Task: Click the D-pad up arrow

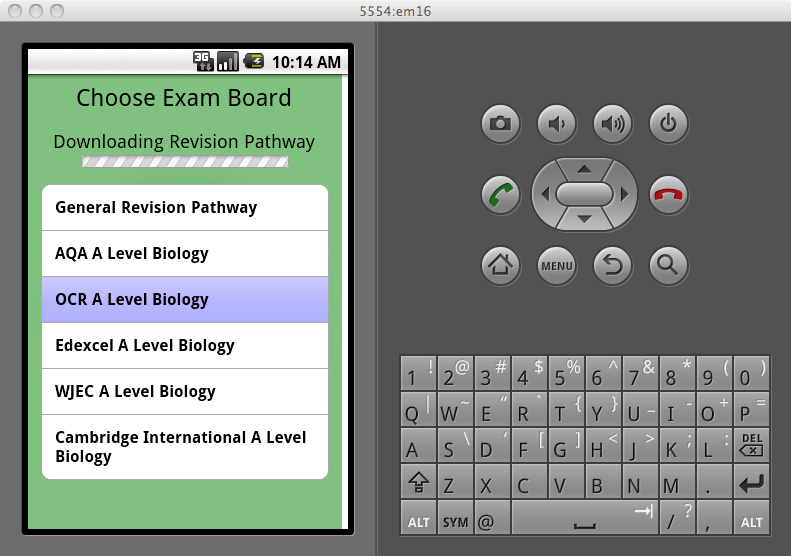Action: (x=584, y=169)
